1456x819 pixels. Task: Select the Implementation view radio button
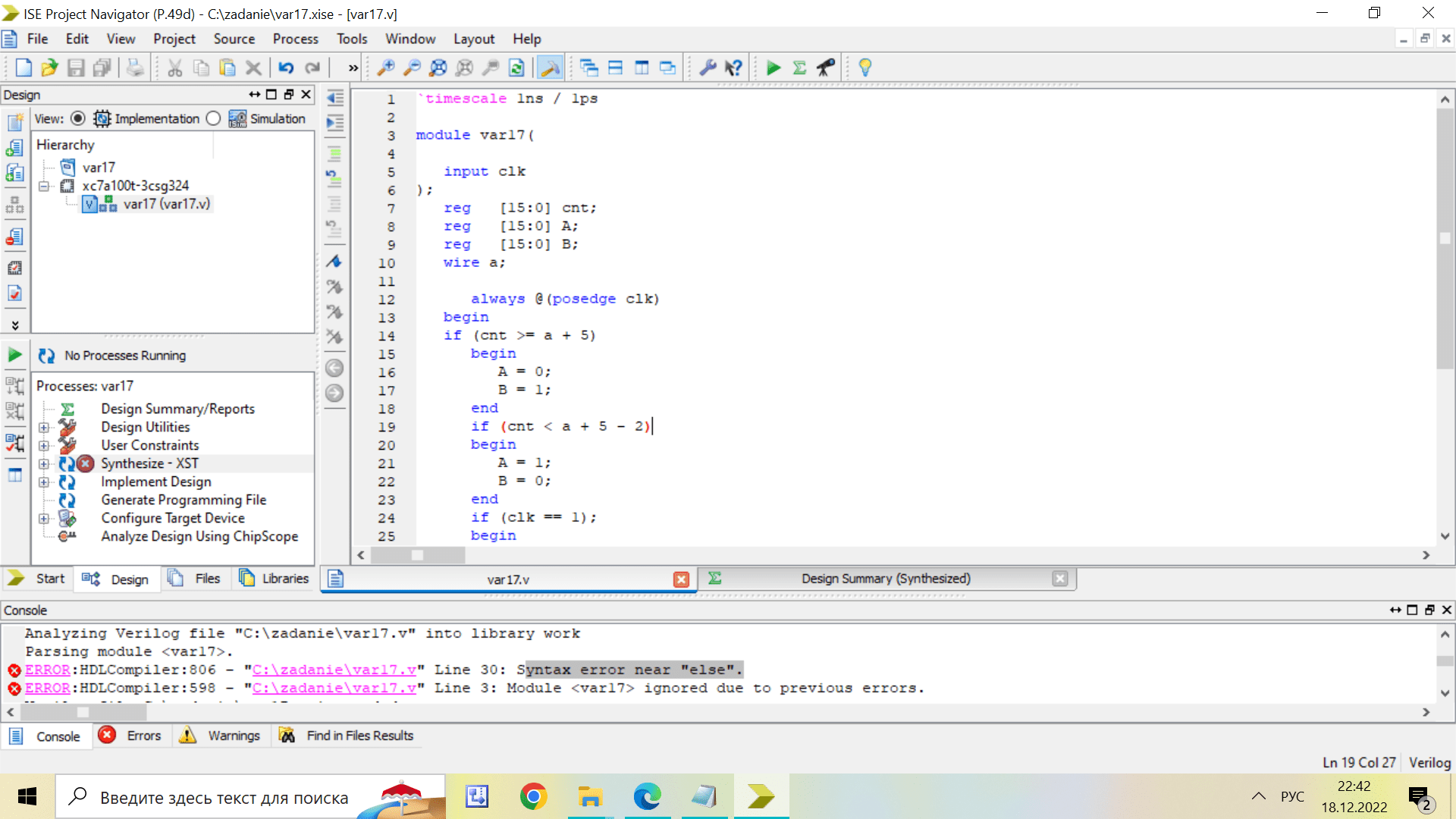tap(78, 118)
